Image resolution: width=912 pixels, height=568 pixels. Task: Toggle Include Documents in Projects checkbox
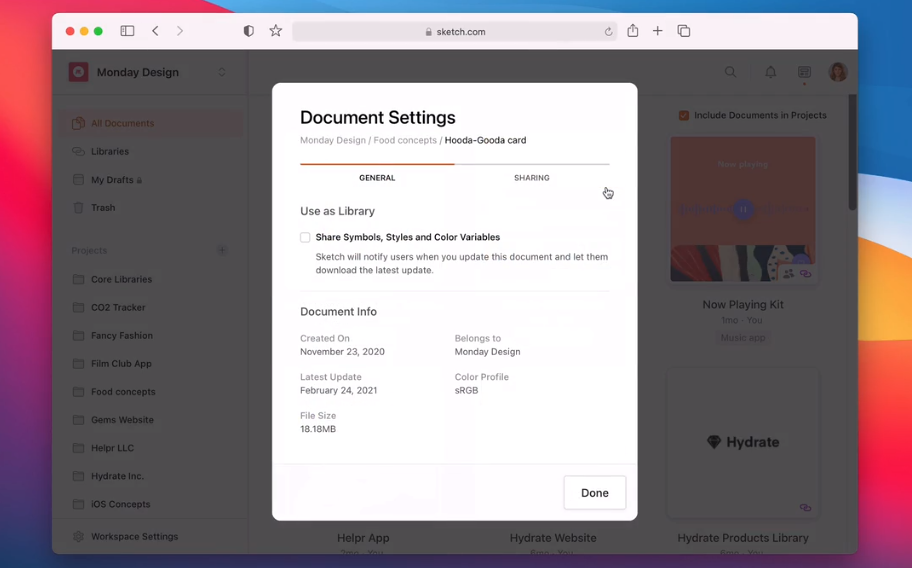[684, 115]
